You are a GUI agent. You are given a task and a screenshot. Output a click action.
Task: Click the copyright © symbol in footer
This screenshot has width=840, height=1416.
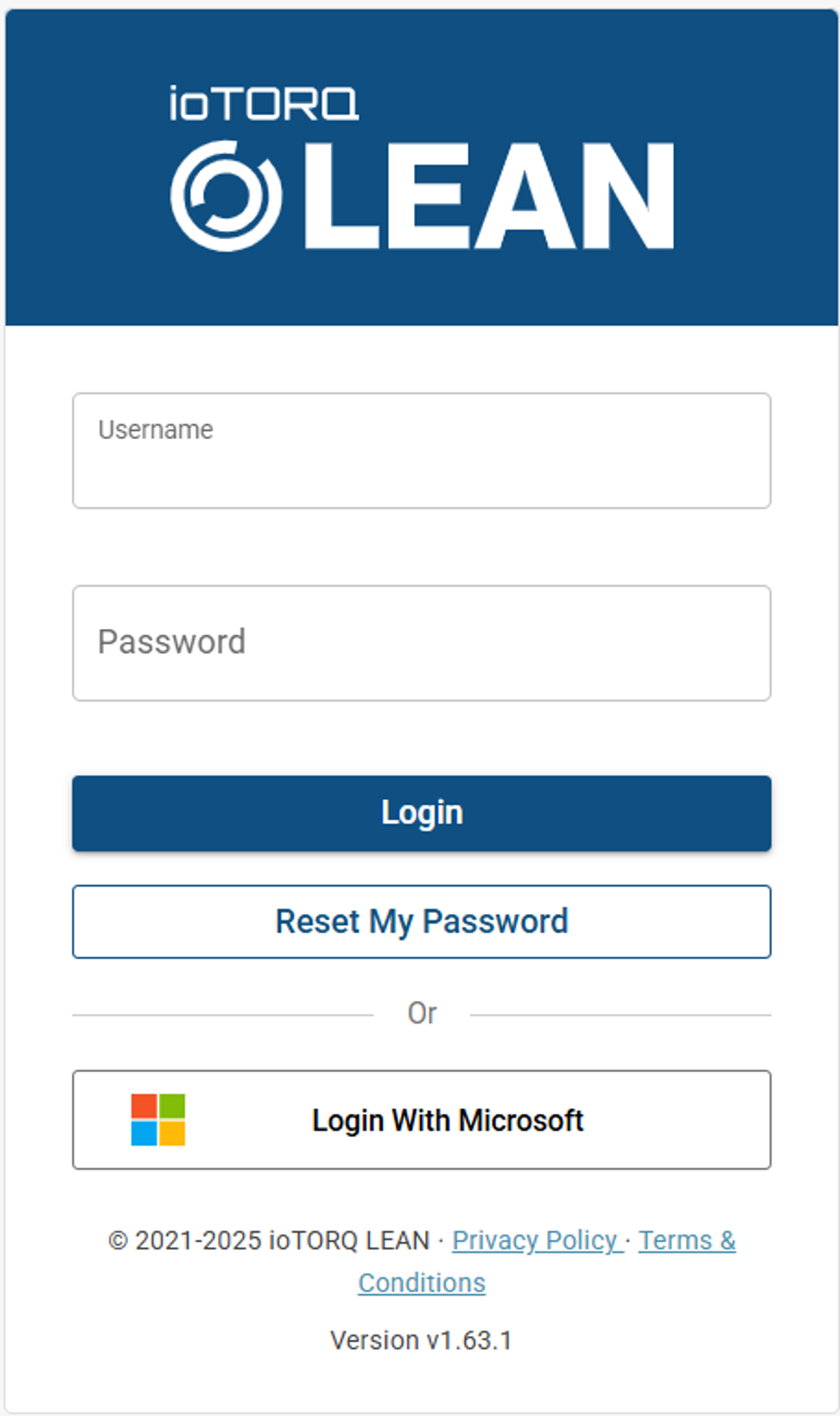119,1241
